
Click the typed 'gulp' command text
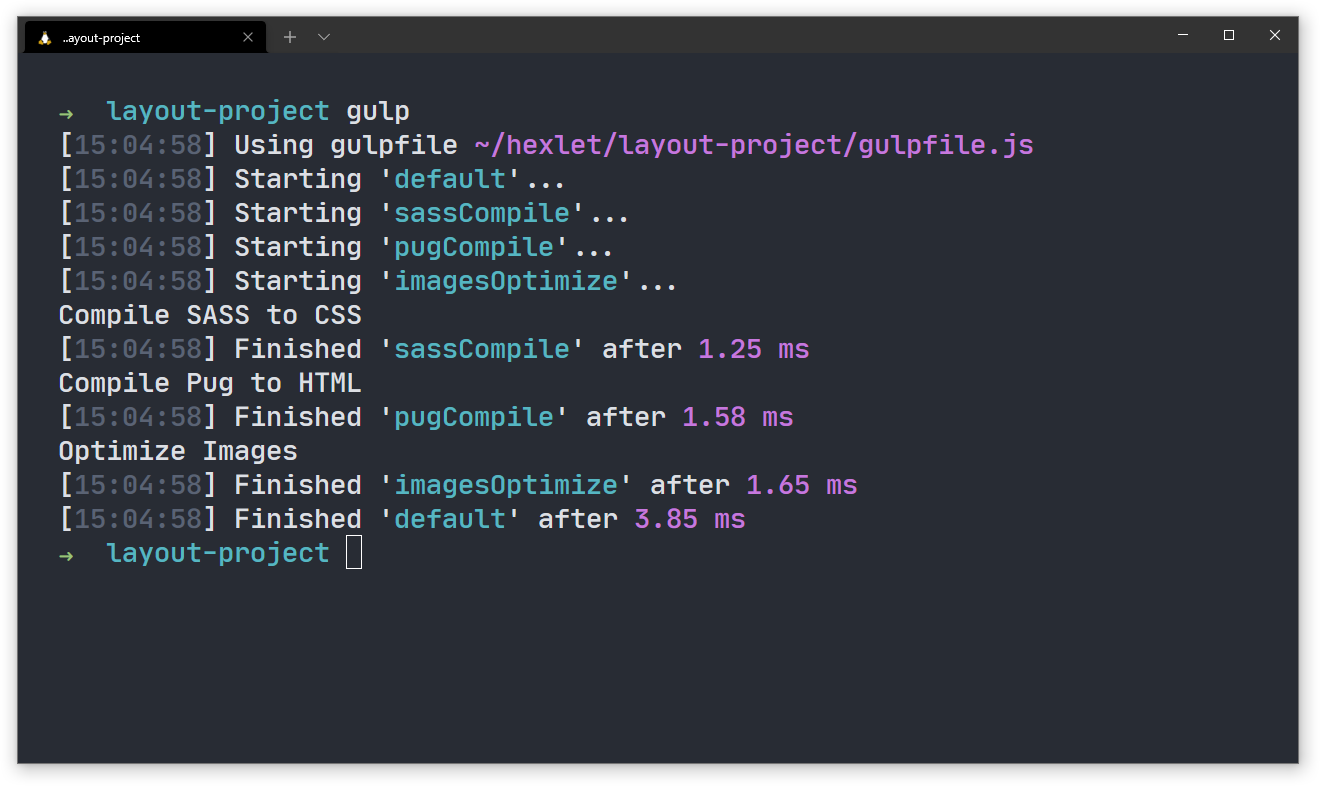pos(378,112)
